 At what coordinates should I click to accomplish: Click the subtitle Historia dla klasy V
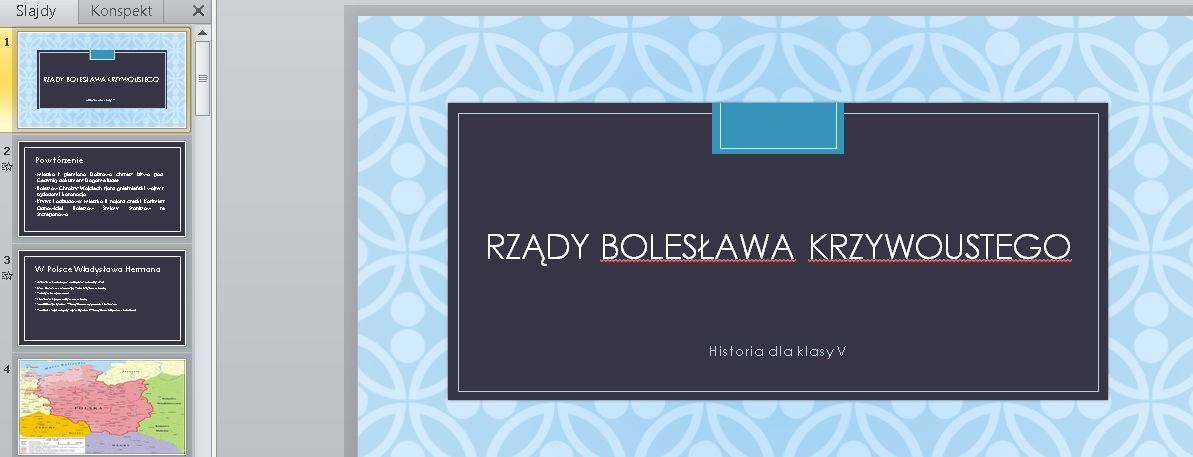pos(777,351)
